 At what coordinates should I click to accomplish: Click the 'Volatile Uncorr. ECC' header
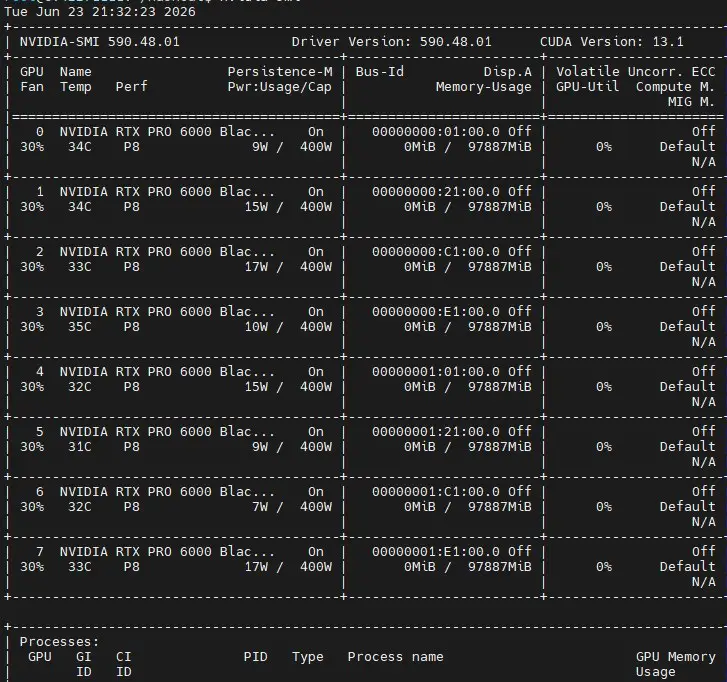[636, 72]
